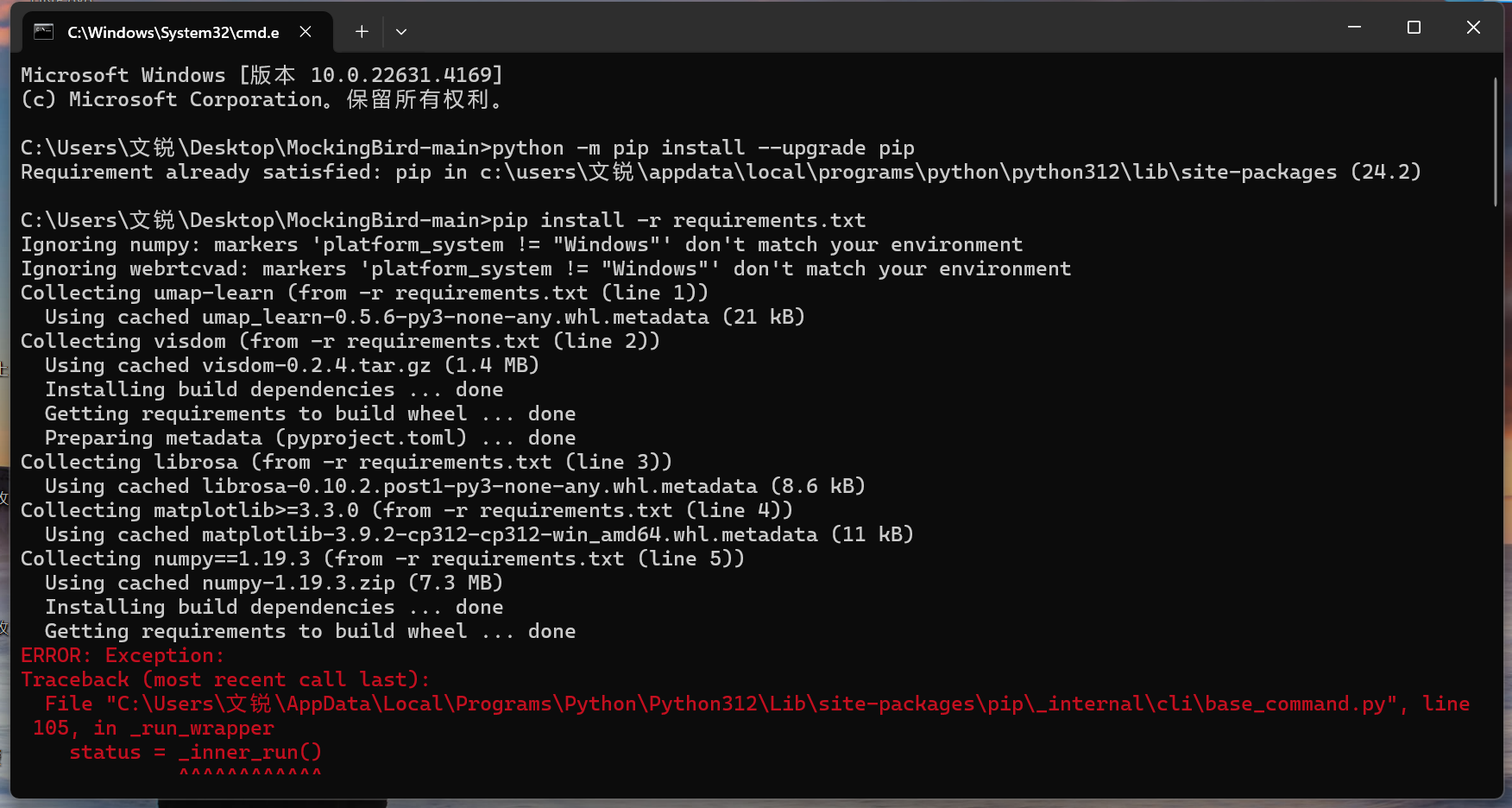Click the 'Requirement already satisfied: pip' line
Image resolution: width=1512 pixels, height=808 pixels.
coord(721,173)
